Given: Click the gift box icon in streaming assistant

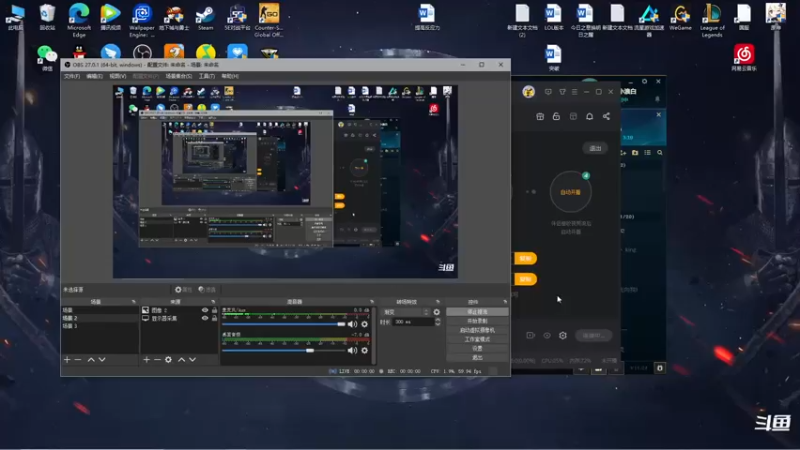Looking at the screenshot, I should (540, 116).
